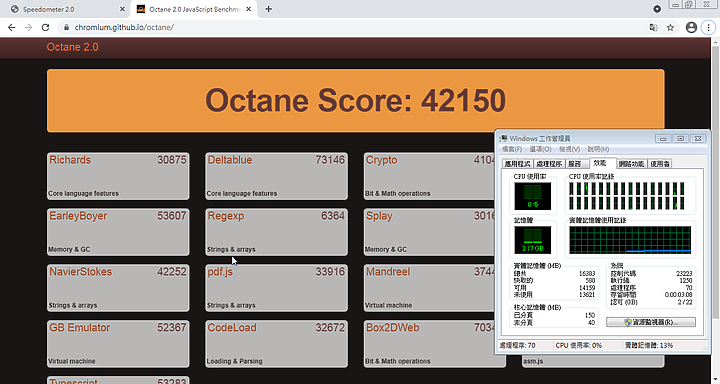The image size is (720, 384).
Task: Bookmark this page with the star icon
Action: [670, 28]
